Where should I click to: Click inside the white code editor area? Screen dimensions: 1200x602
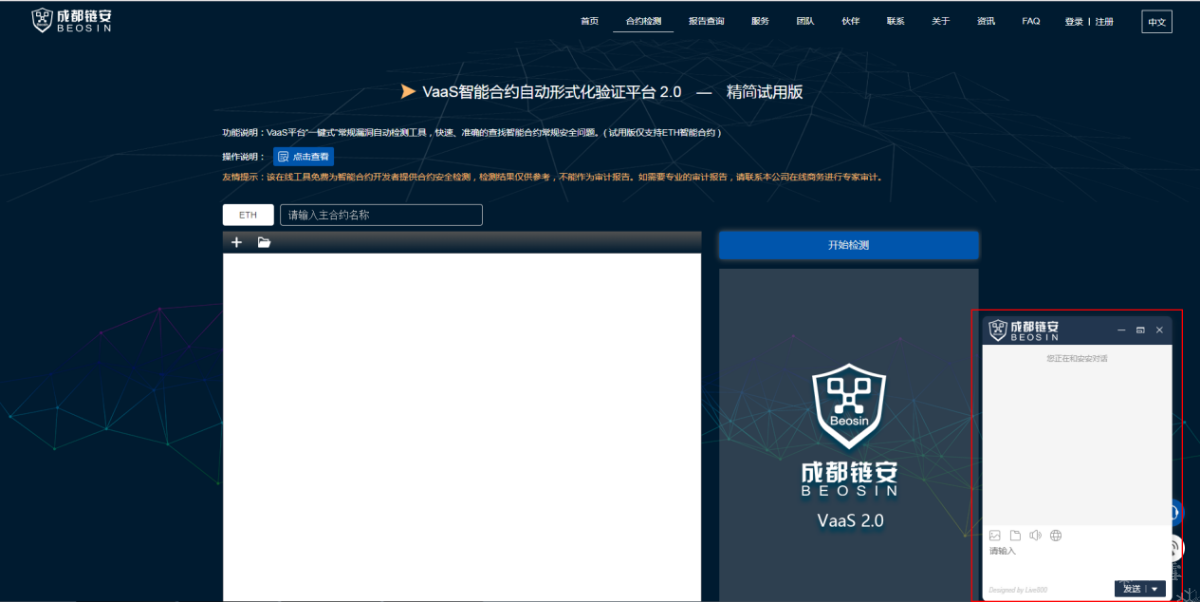(x=462, y=427)
